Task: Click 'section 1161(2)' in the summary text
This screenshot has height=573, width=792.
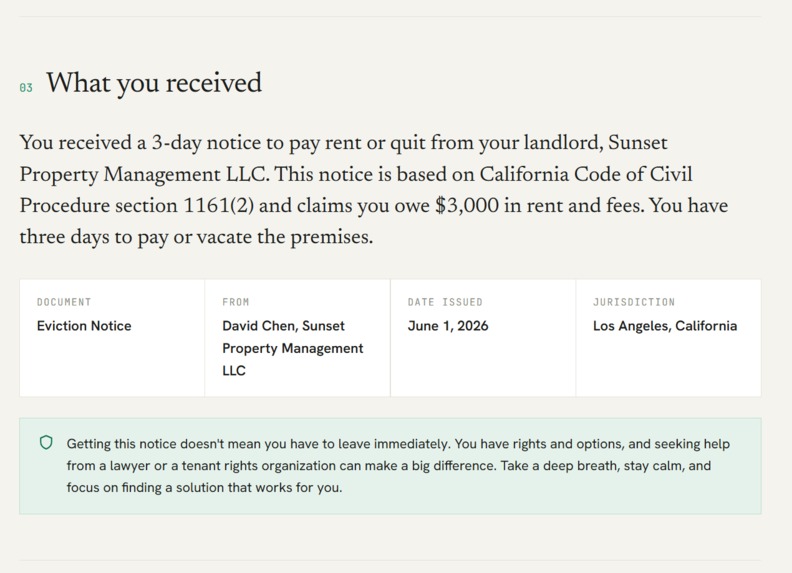Action: point(184,206)
